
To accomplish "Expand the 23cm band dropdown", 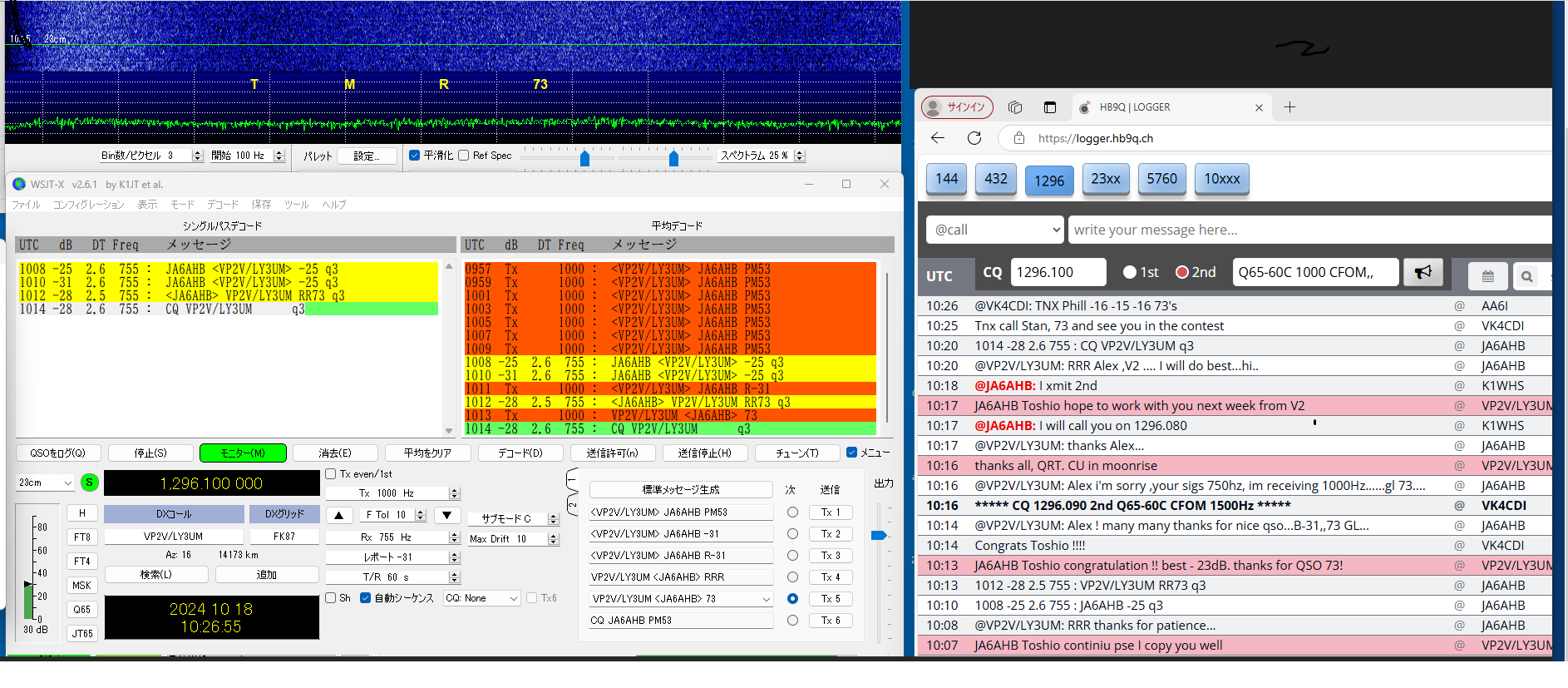I will point(46,483).
